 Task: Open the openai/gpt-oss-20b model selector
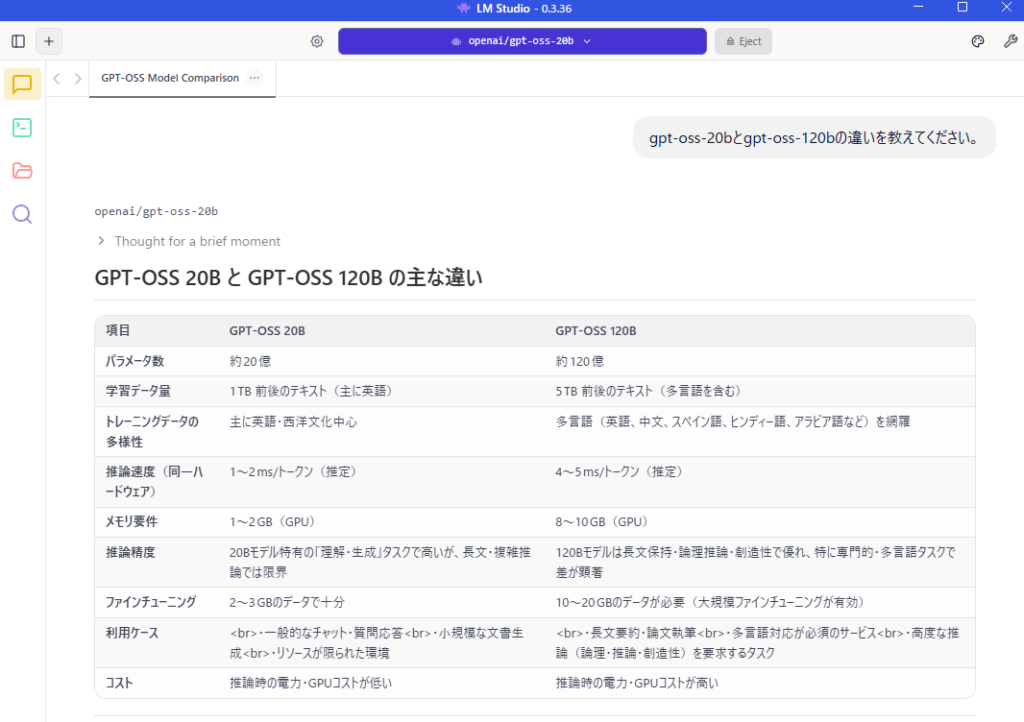click(522, 41)
